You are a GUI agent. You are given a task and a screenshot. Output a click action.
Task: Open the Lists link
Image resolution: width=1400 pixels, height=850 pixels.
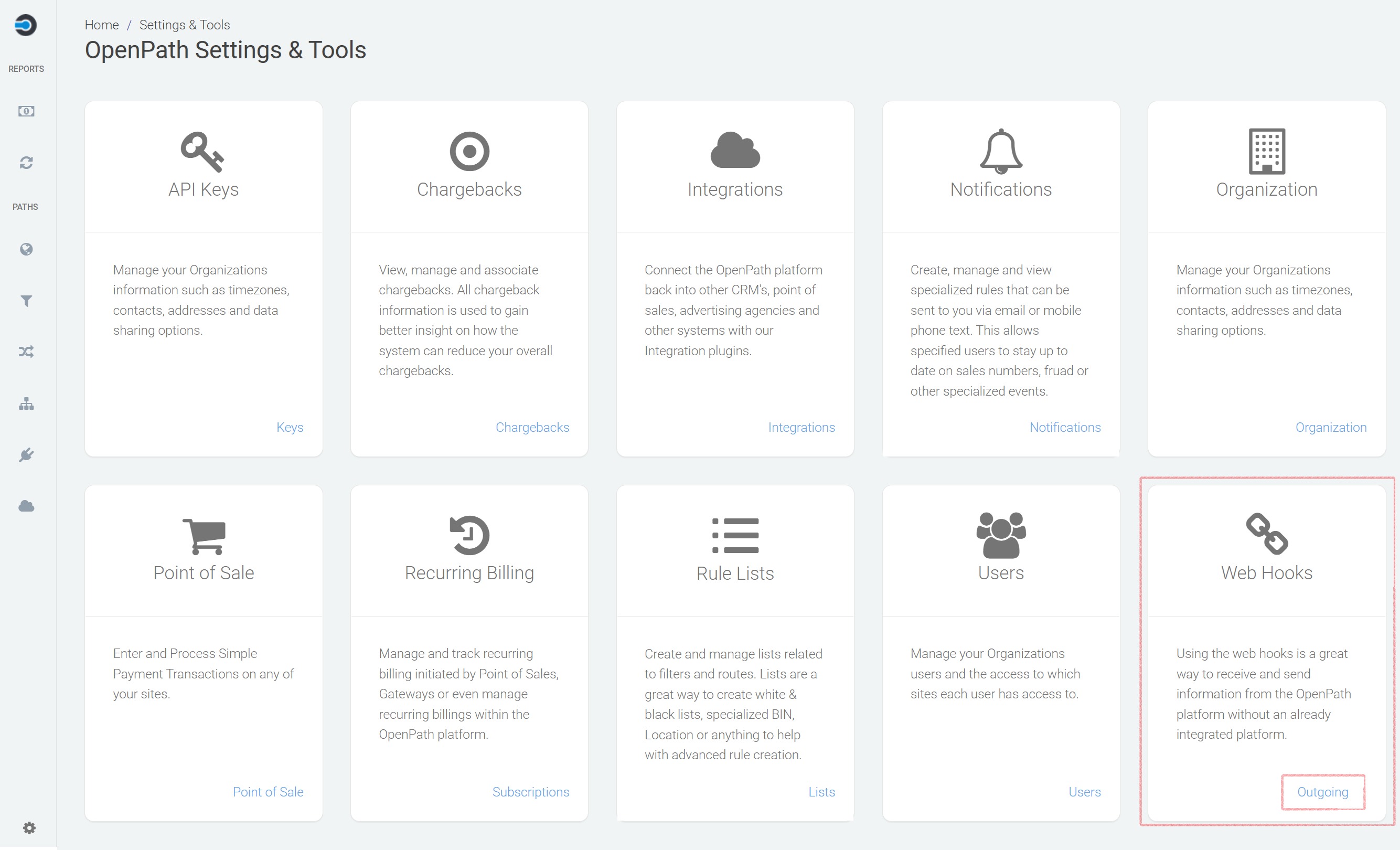click(821, 792)
